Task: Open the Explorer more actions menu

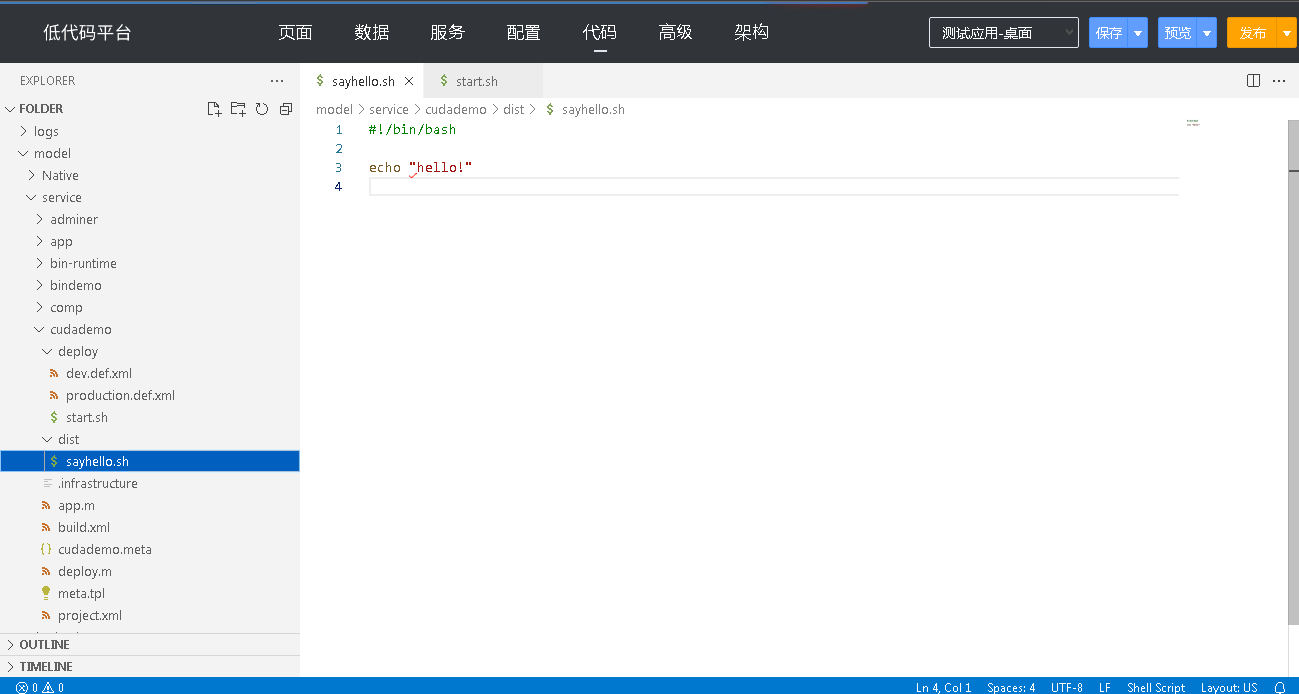Action: (x=277, y=81)
